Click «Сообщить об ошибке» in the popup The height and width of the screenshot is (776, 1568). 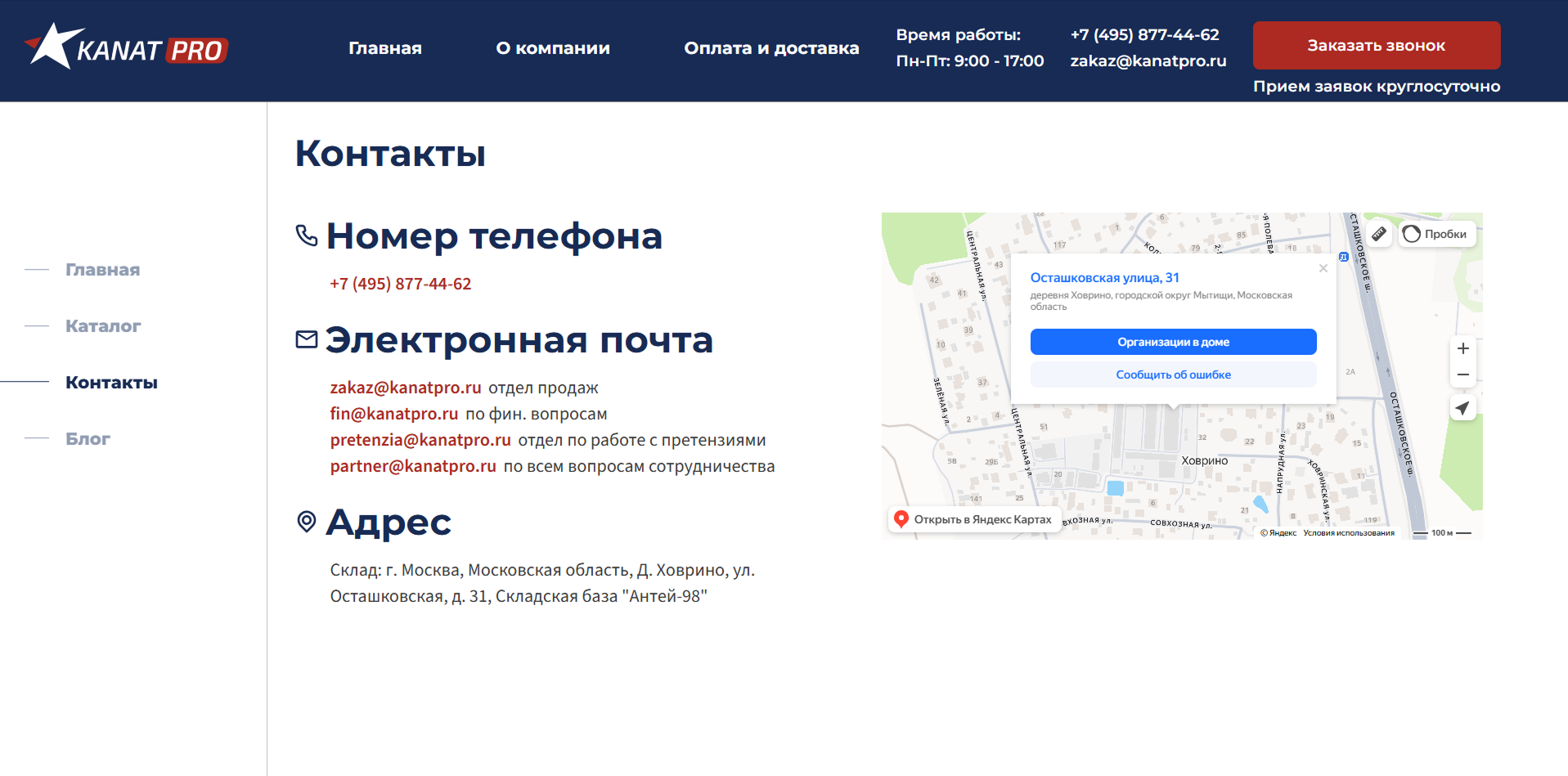click(1173, 374)
